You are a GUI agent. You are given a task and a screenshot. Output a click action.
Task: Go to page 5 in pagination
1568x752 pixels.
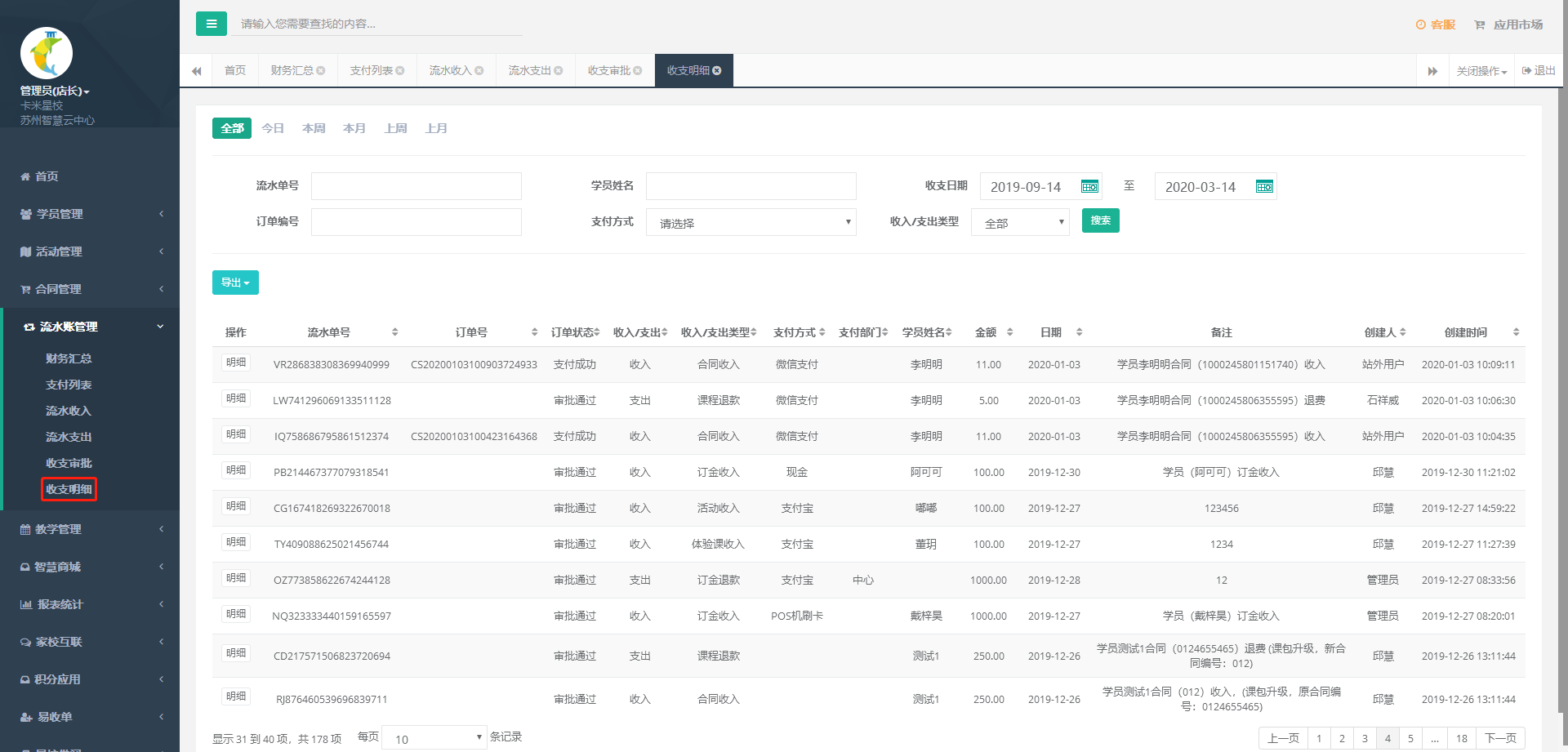(x=1410, y=738)
